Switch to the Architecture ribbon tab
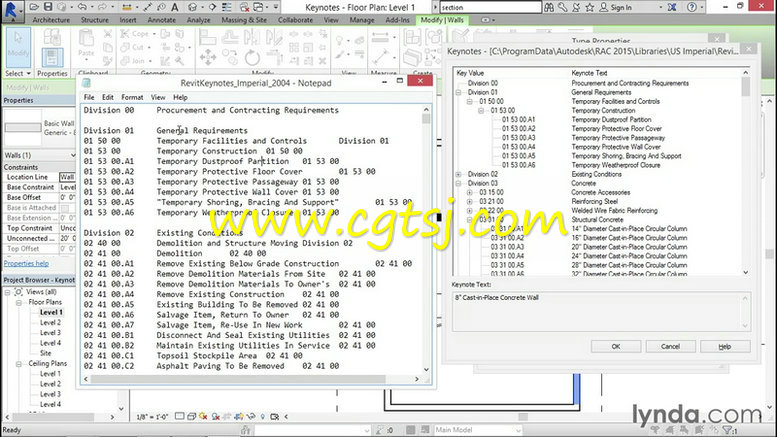The height and width of the screenshot is (437, 777). pos(51,20)
